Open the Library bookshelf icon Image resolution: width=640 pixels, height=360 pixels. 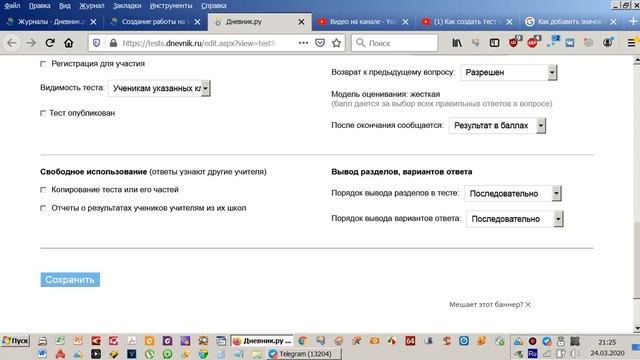(457, 43)
